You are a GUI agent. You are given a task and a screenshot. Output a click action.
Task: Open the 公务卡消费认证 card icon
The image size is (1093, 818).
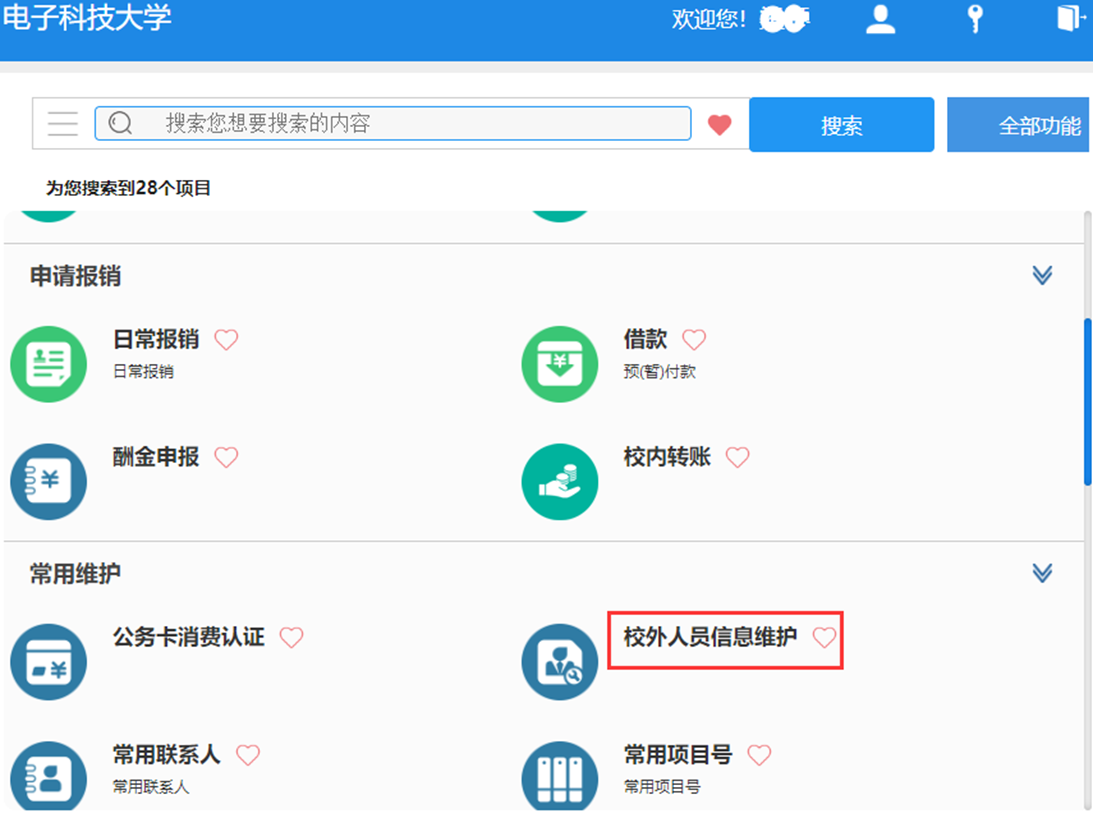(49, 662)
